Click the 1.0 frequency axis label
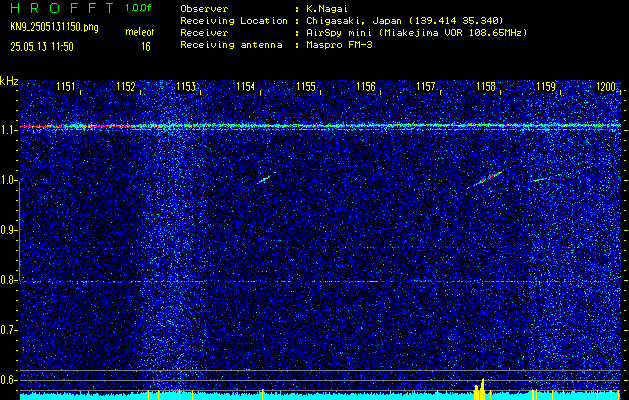Image resolution: width=629 pixels, height=400 pixels. (8, 181)
